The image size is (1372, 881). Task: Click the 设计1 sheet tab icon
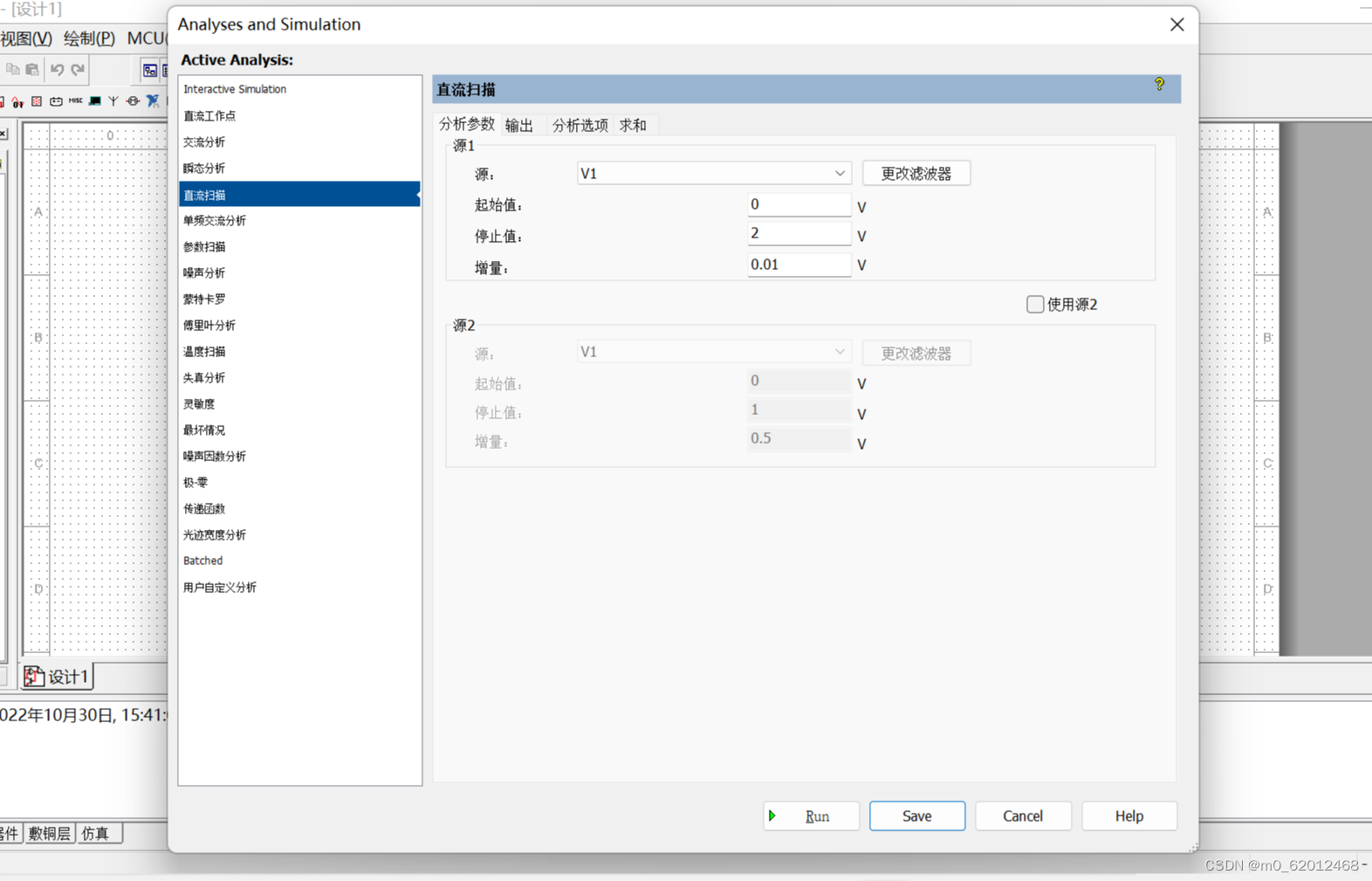point(33,677)
